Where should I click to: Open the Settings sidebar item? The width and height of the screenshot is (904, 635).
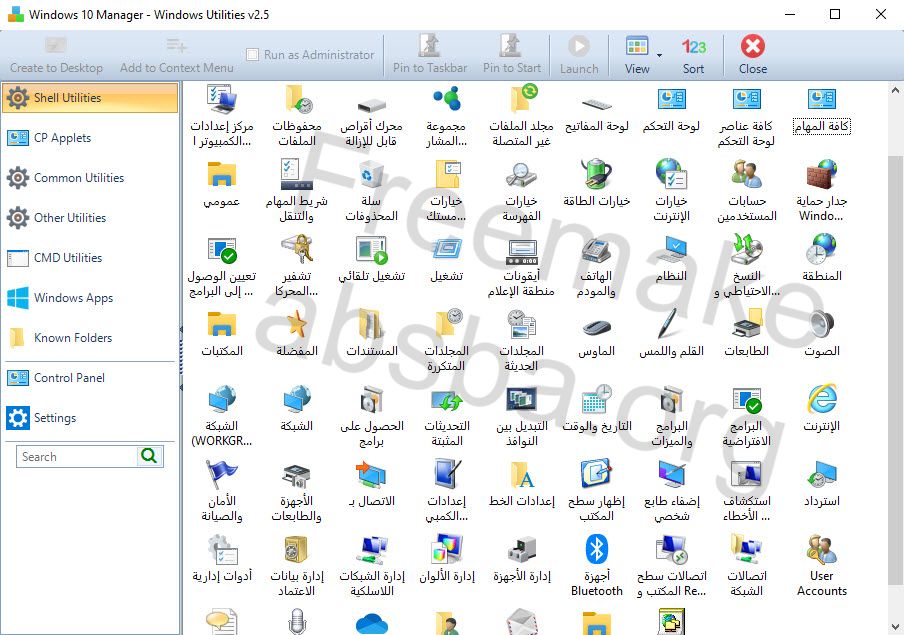(92, 418)
